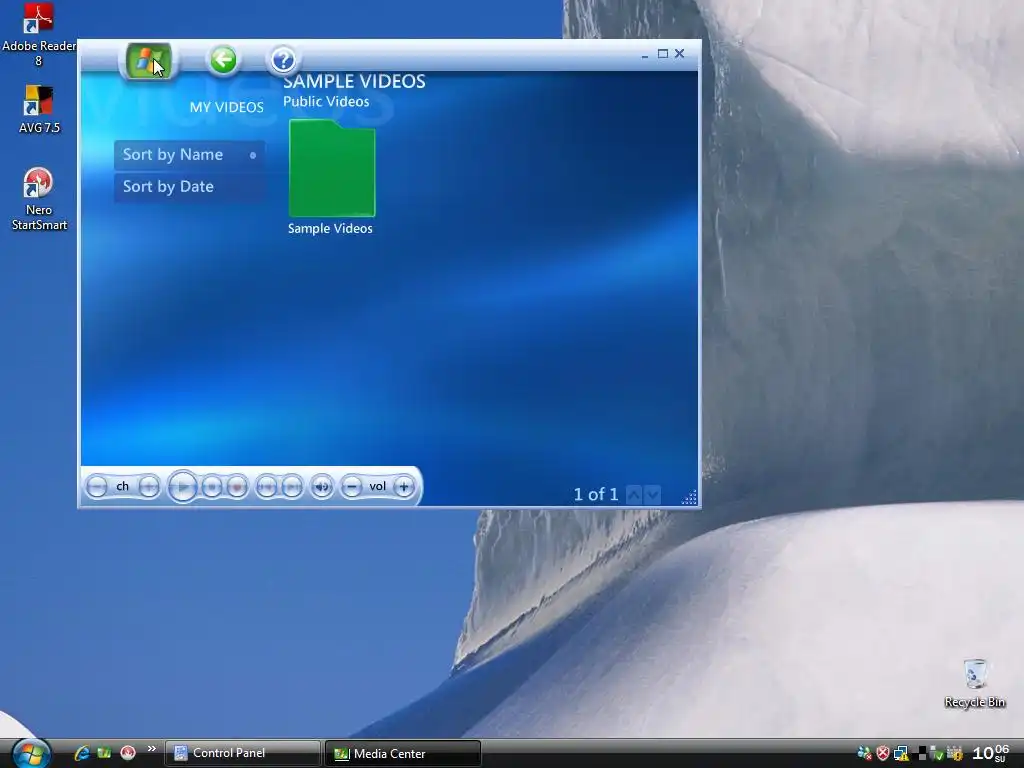Open Media Center help question mark
The height and width of the screenshot is (768, 1024).
tap(283, 60)
